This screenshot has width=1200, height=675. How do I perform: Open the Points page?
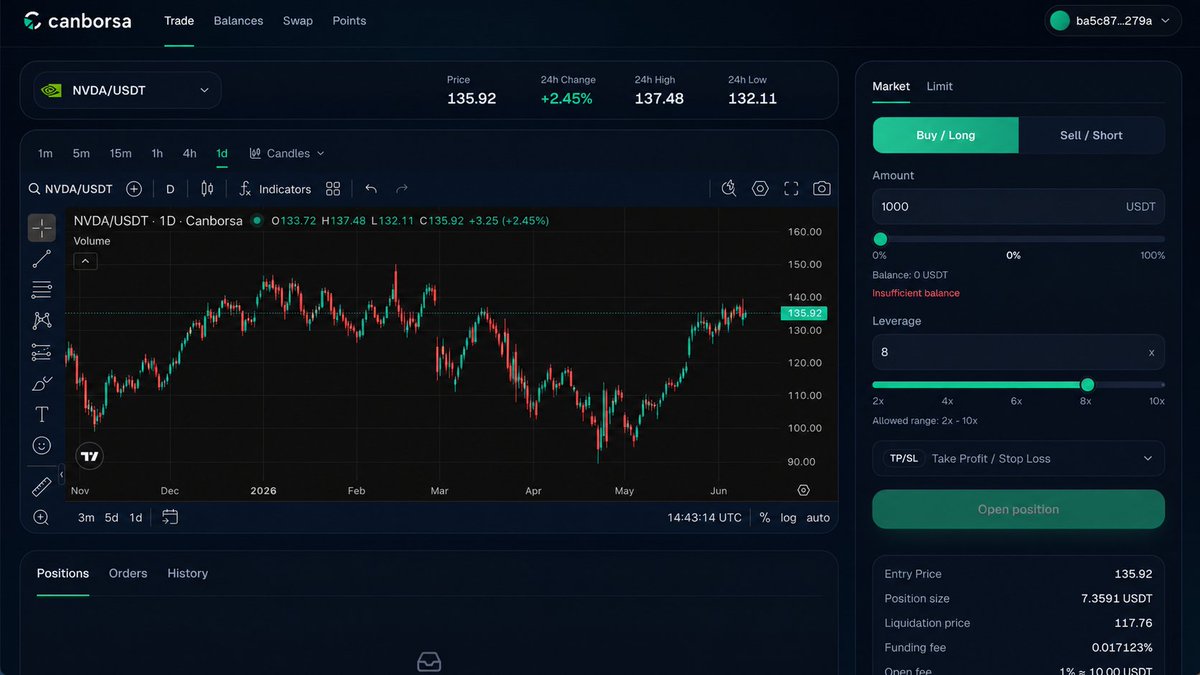coord(349,20)
